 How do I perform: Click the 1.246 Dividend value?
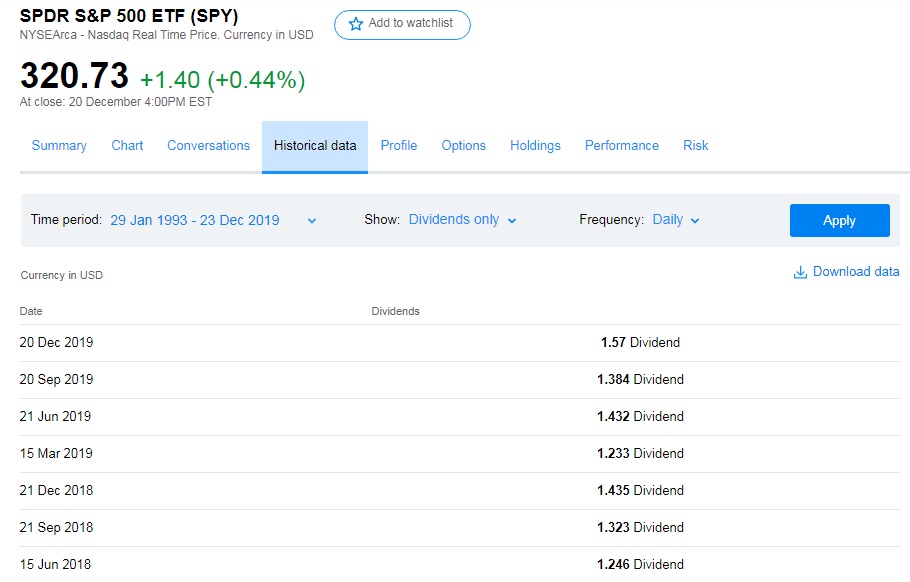[x=640, y=564]
